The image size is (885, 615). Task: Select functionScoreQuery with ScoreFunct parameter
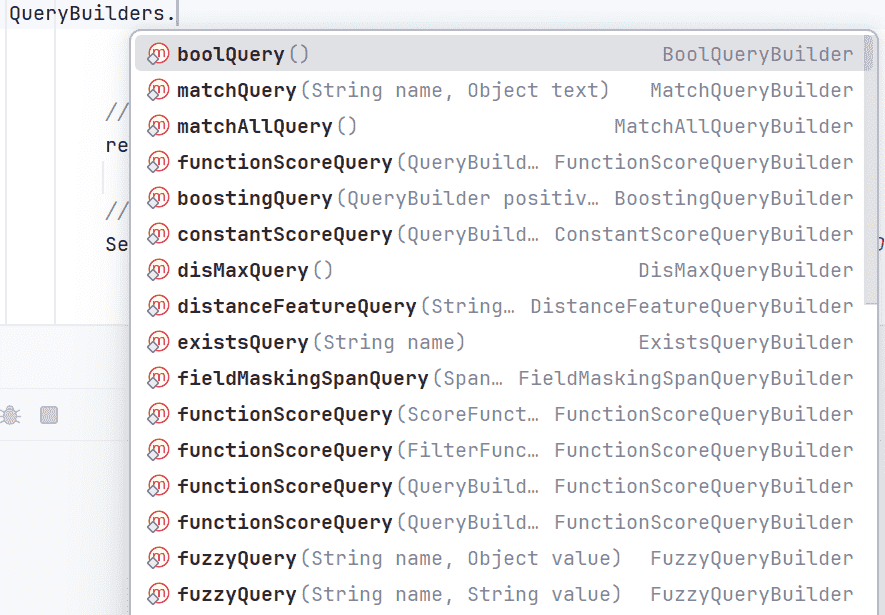[x=284, y=415]
